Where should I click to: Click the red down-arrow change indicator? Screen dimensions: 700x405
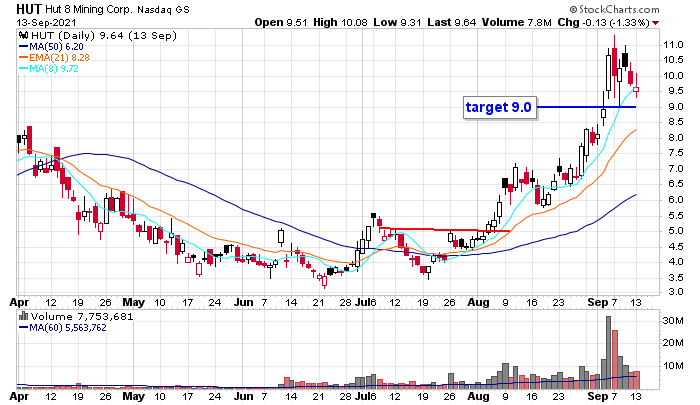pos(655,23)
